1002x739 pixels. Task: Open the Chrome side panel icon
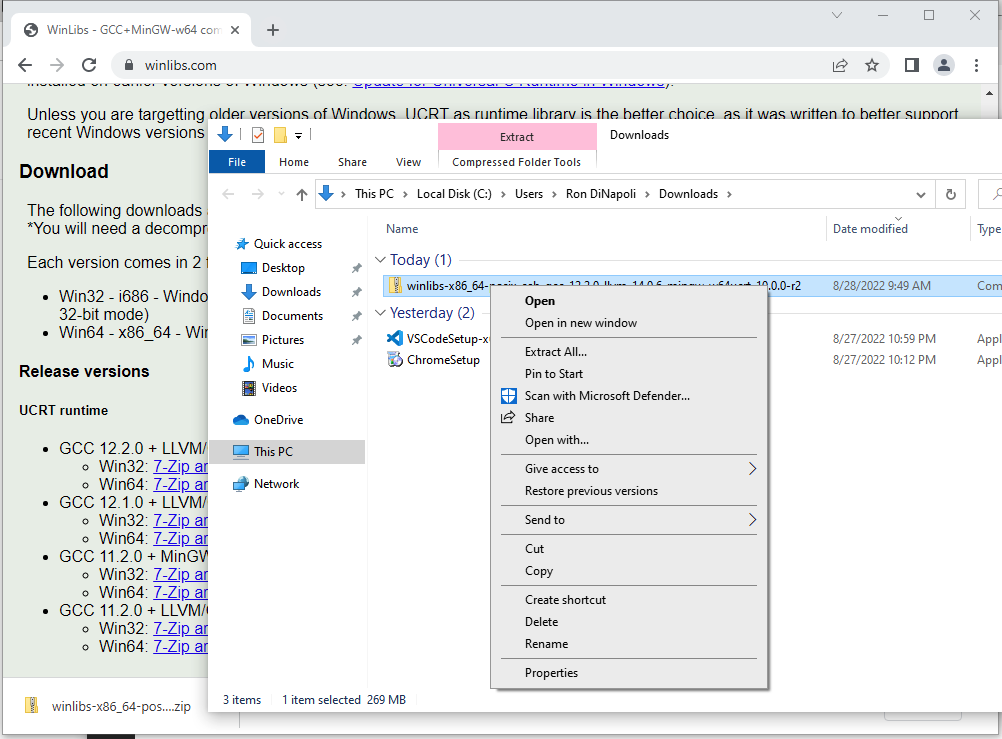[x=911, y=65]
